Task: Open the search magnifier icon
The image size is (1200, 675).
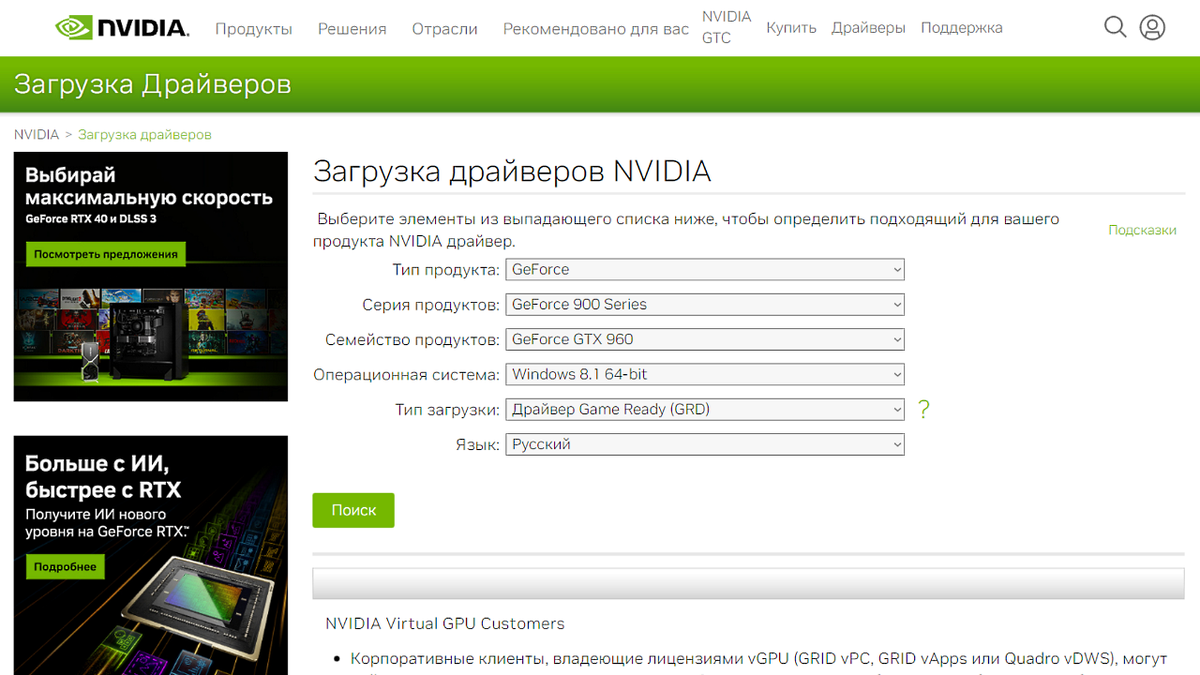Action: coord(1115,27)
